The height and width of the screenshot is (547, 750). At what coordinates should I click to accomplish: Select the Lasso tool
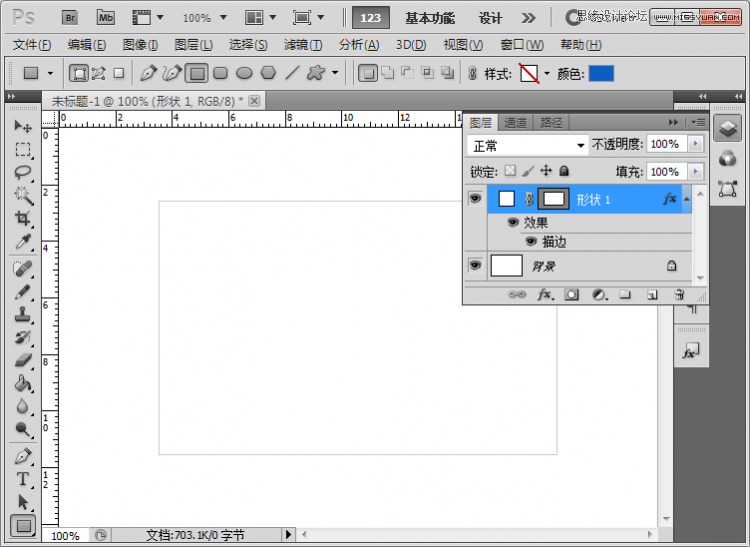tap(23, 172)
